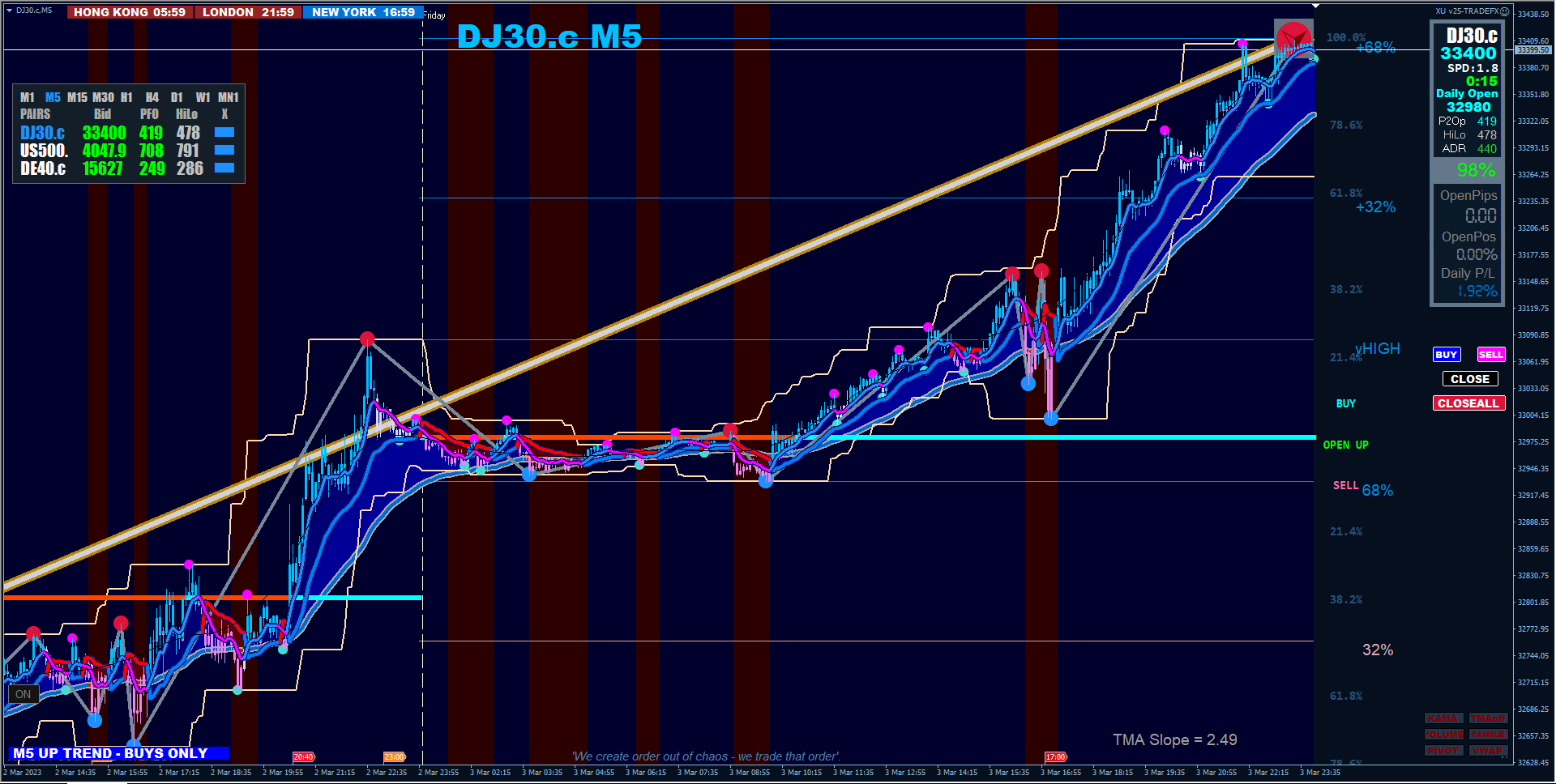Click the ADR value 440
Screen dimensions: 1556x784
click(1487, 148)
